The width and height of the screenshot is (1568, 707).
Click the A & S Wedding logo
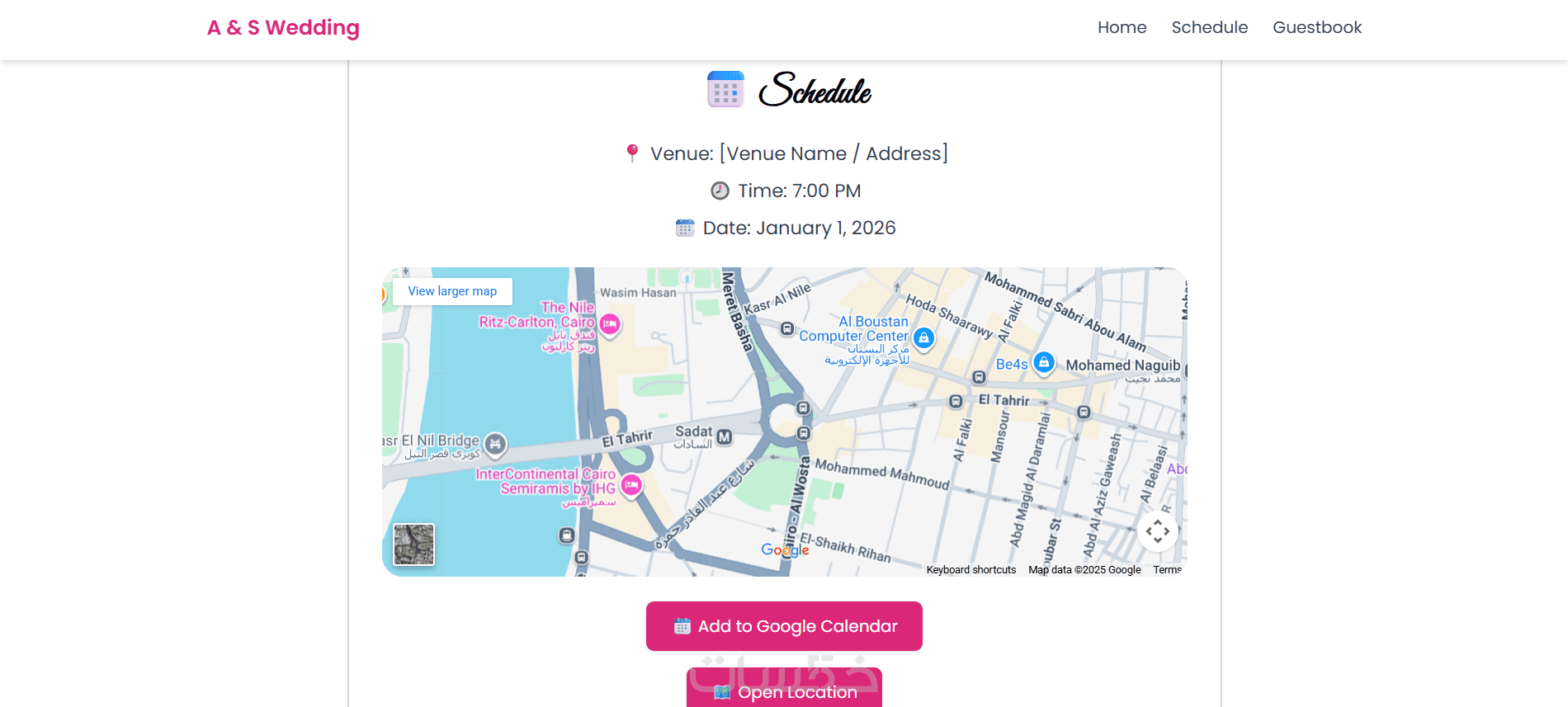click(283, 27)
